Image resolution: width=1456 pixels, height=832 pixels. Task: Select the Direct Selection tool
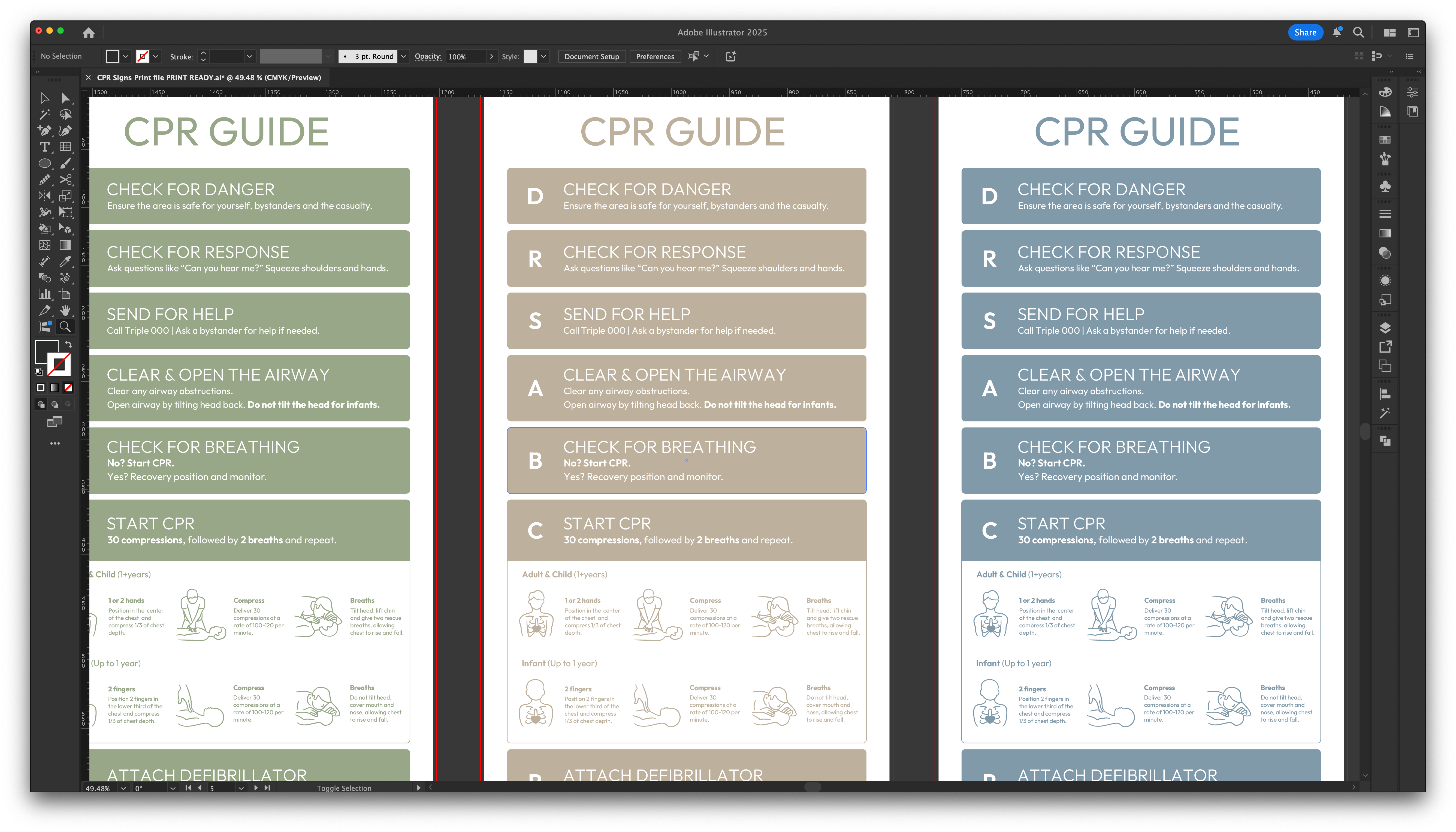pyautogui.click(x=65, y=98)
